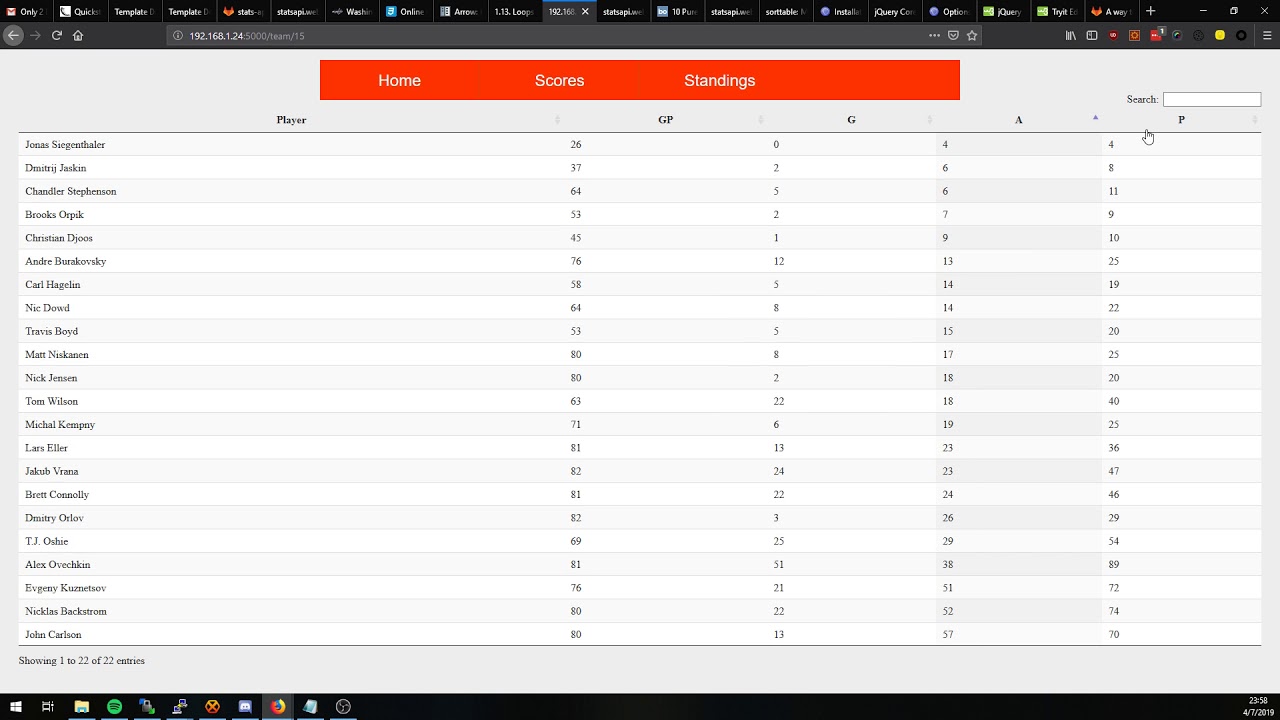
Task: Open the browser home page icon
Action: pyautogui.click(x=78, y=35)
